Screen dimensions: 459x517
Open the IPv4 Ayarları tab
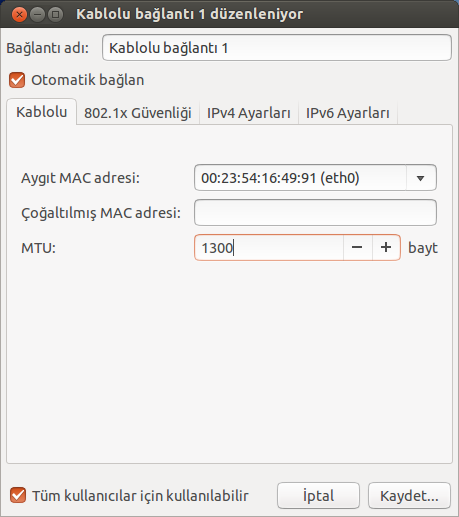point(249,113)
